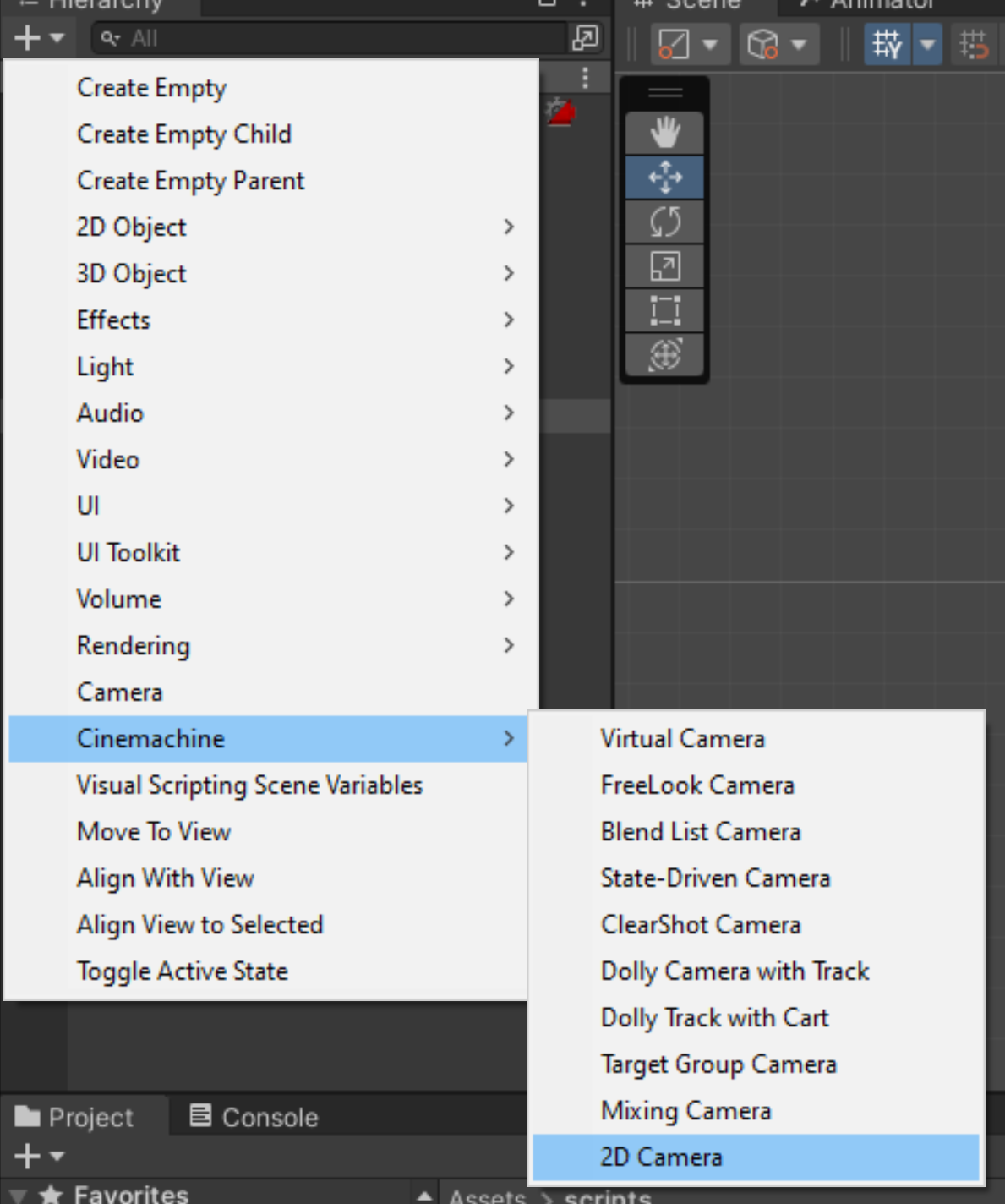This screenshot has height=1204, width=1005.
Task: Select the Transform tool
Action: coord(664,354)
